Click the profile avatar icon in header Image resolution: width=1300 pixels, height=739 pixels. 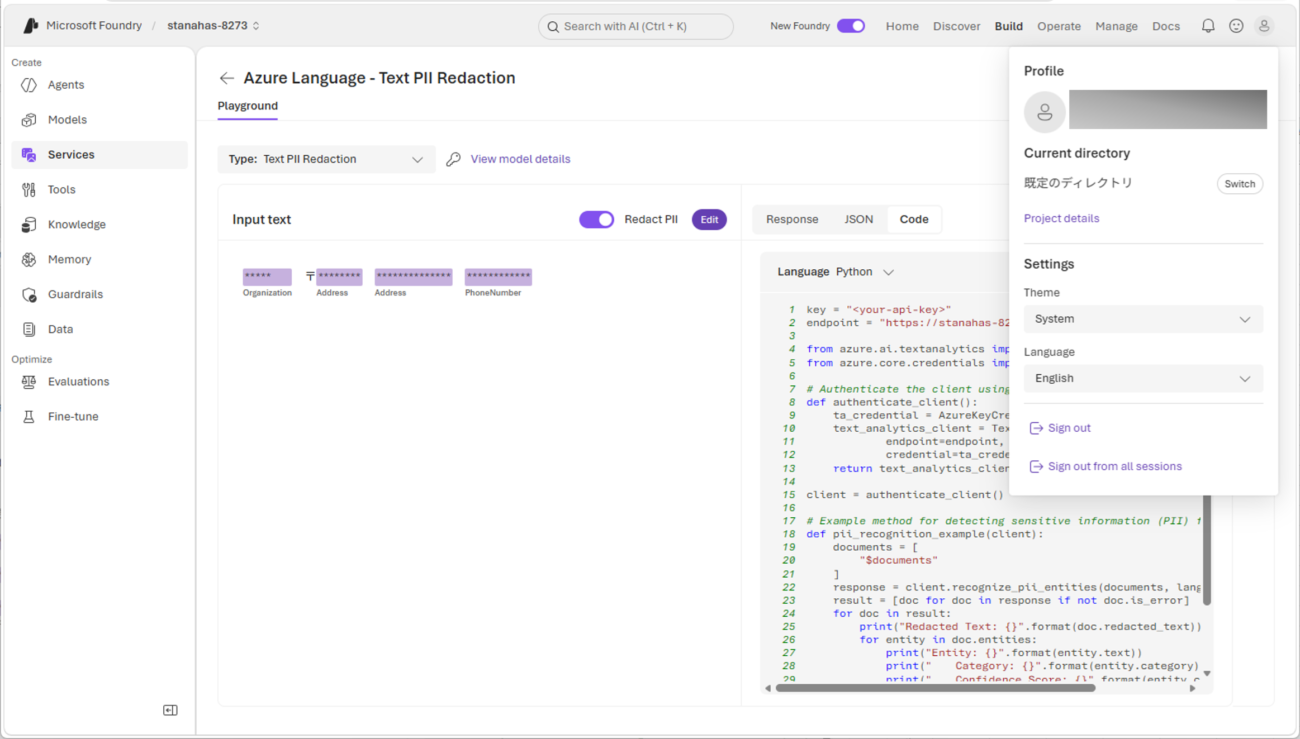[1264, 26]
